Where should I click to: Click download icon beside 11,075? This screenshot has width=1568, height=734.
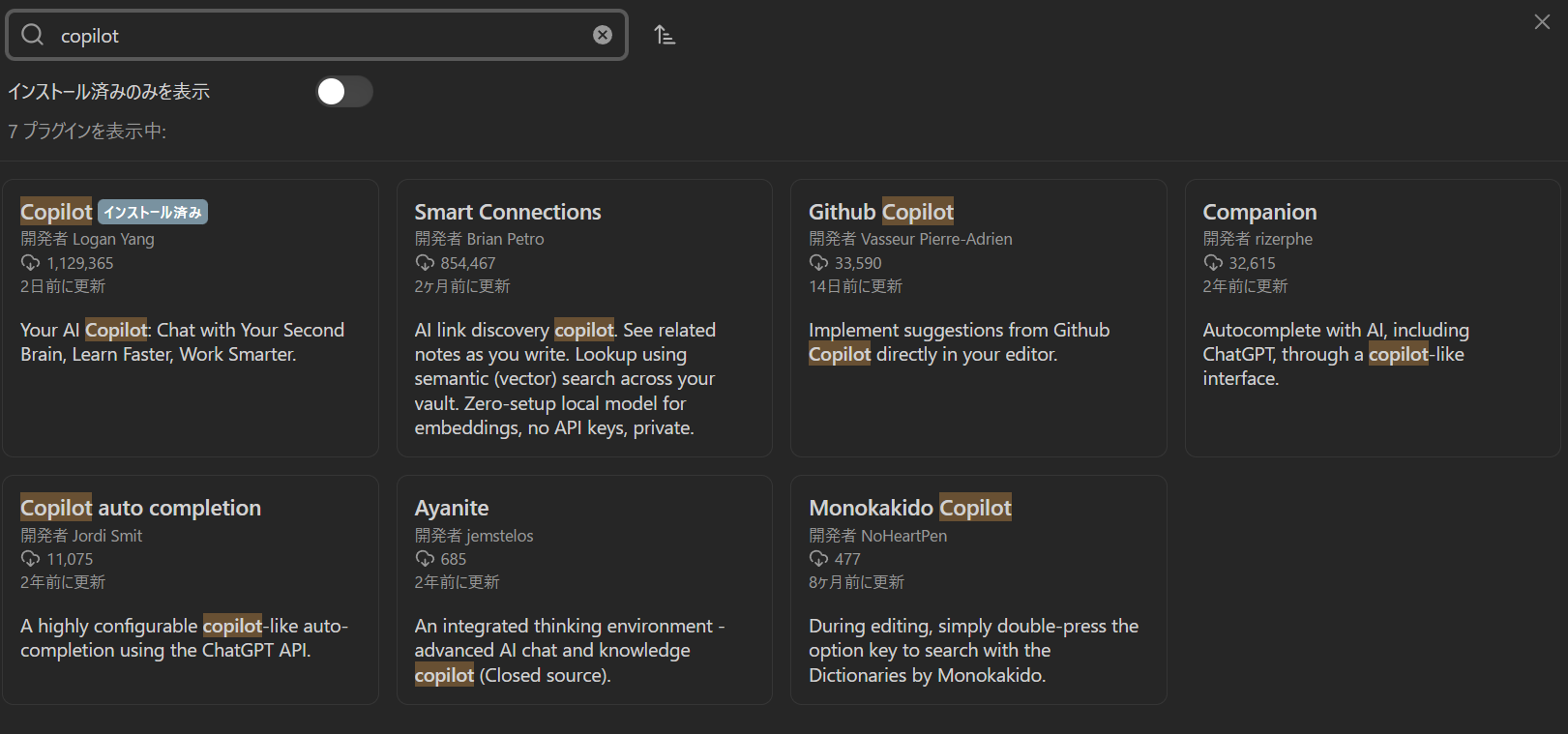[30, 559]
